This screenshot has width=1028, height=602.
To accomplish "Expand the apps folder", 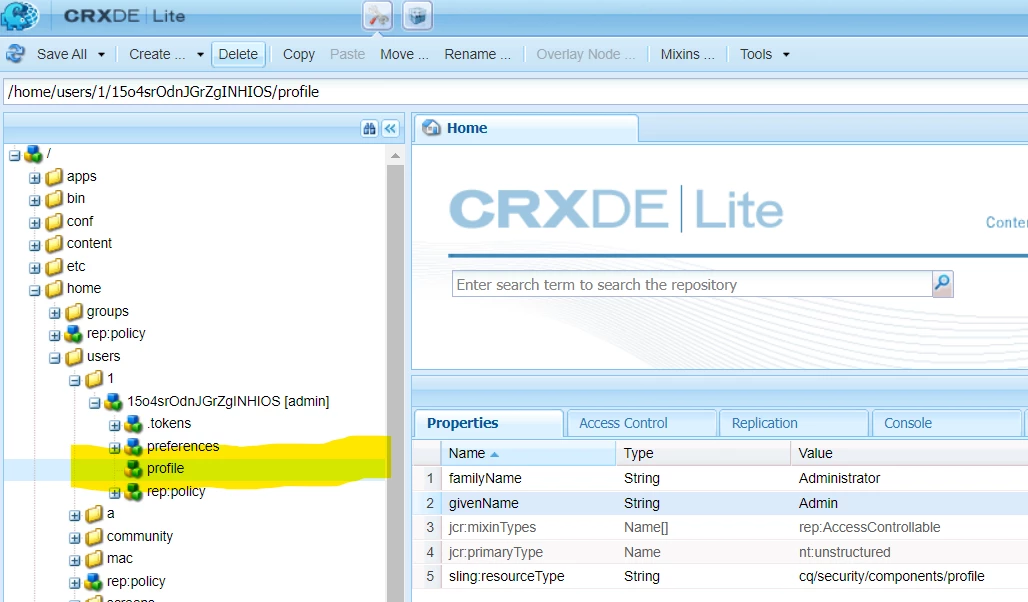I will [x=35, y=178].
